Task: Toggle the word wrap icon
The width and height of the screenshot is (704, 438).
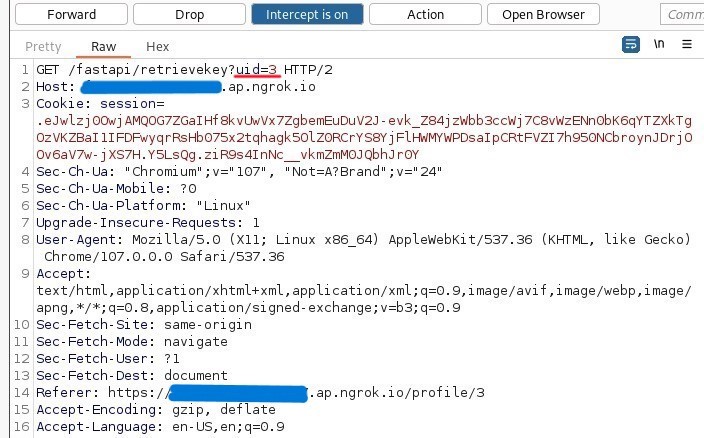Action: (x=631, y=45)
